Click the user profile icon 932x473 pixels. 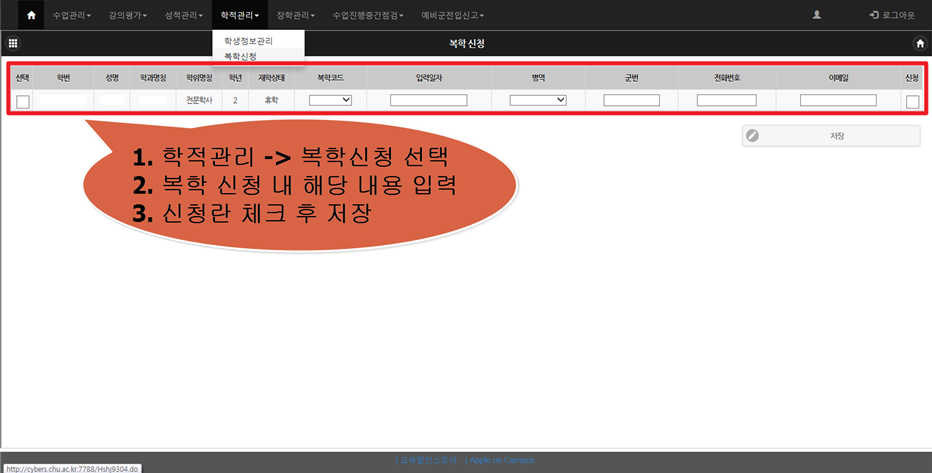pyautogui.click(x=817, y=15)
